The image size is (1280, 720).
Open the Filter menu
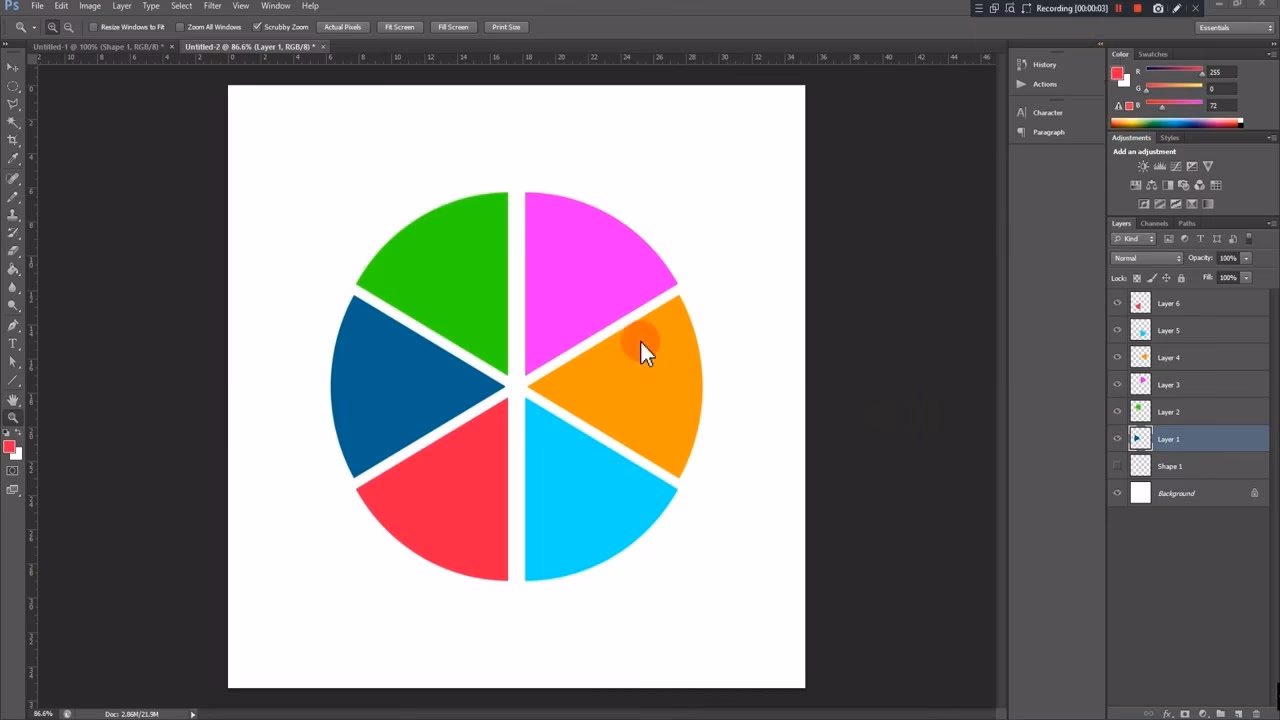(x=212, y=6)
